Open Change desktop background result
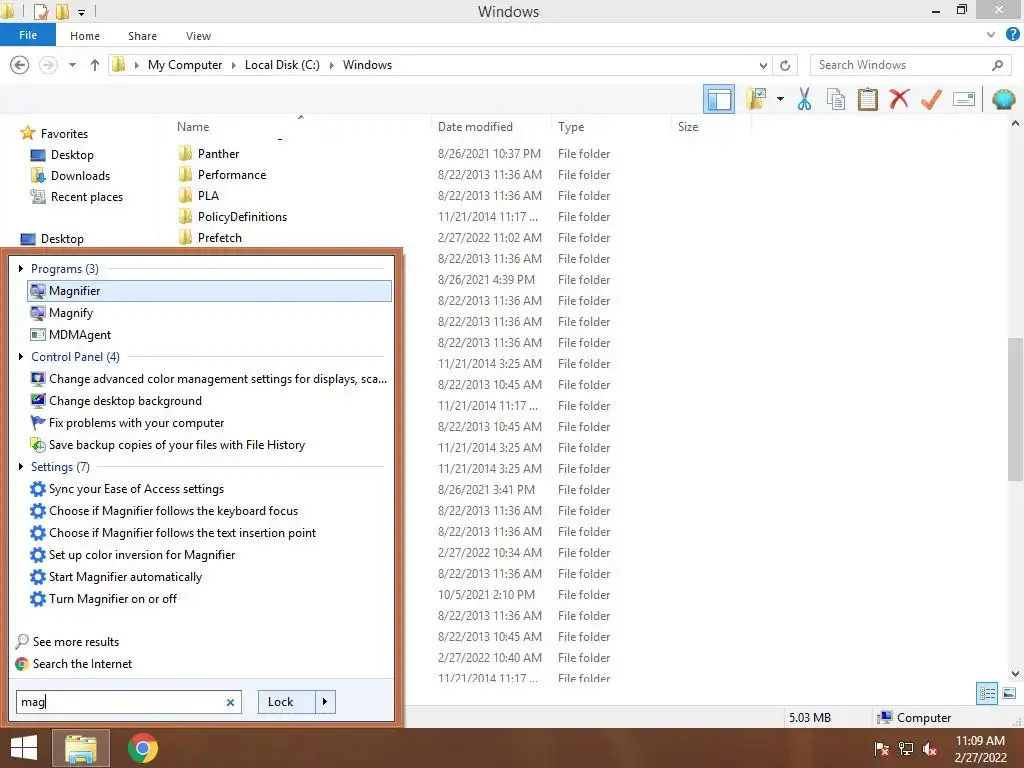This screenshot has height=768, width=1024. click(x=125, y=401)
